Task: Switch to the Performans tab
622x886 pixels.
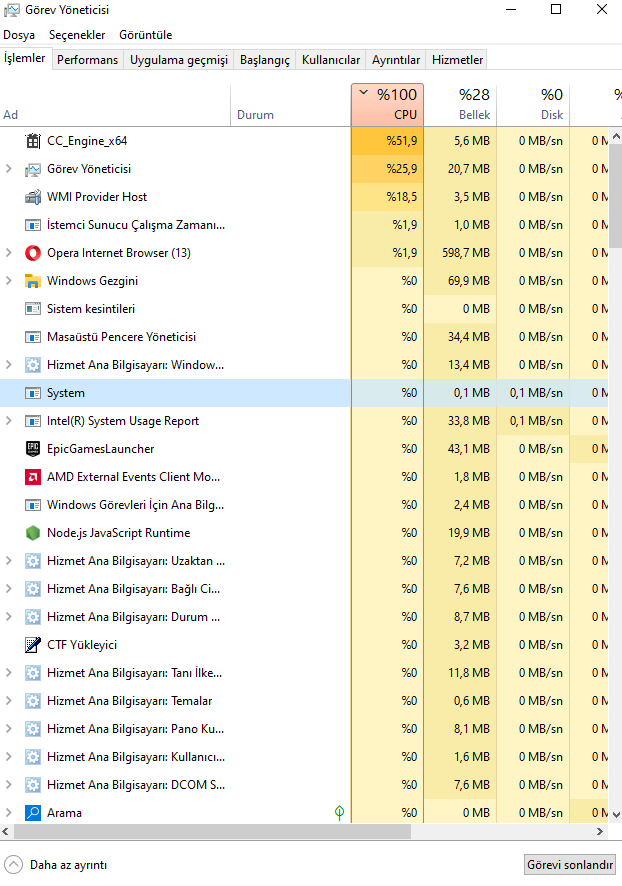Action: [88, 60]
